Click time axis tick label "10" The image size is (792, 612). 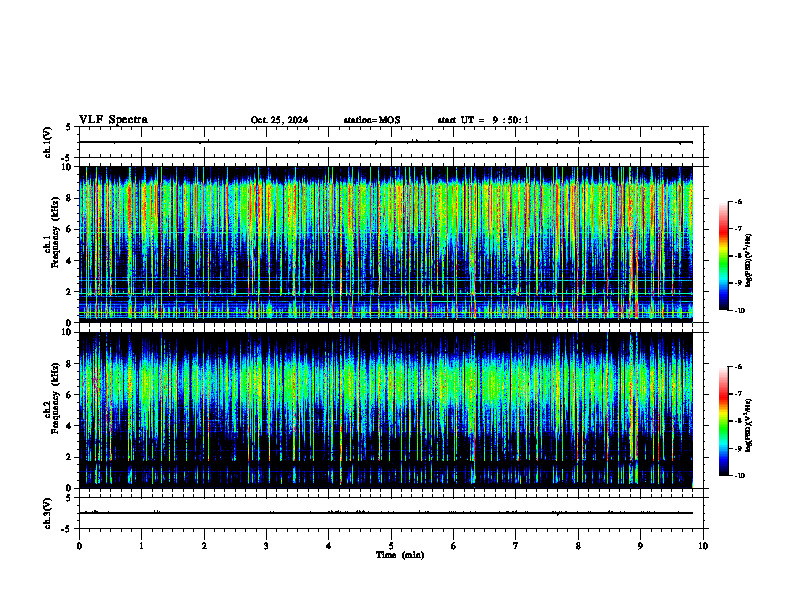703,546
